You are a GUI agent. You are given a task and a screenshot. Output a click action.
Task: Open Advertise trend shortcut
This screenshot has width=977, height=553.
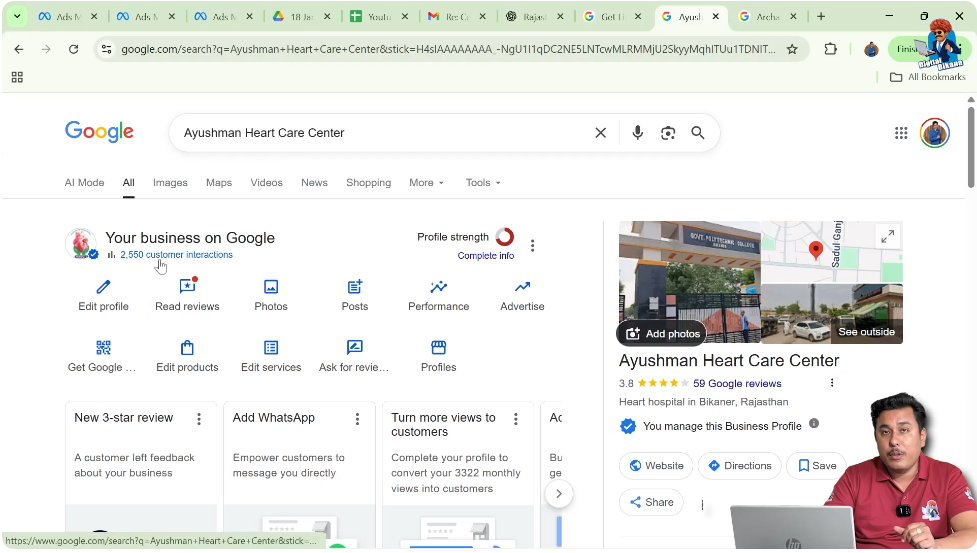tap(522, 295)
